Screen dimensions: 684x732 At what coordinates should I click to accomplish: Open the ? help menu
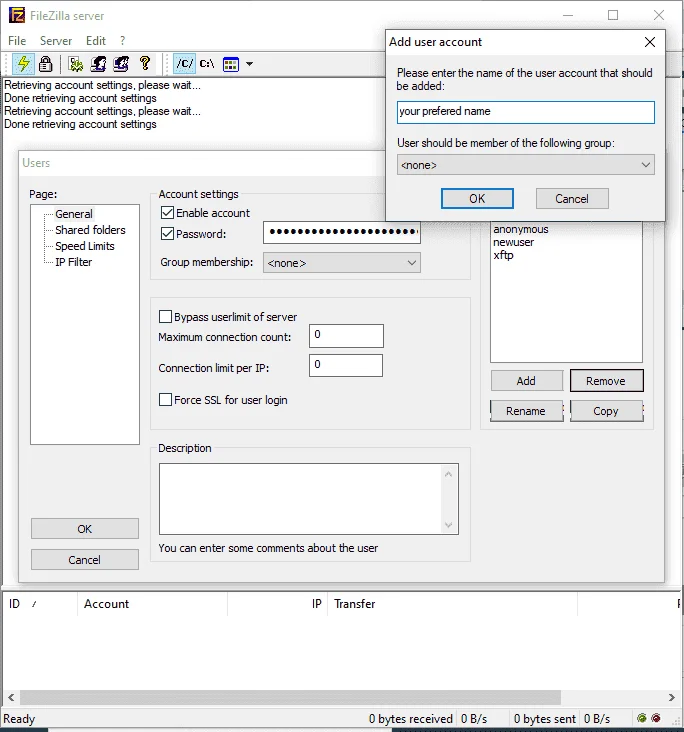click(x=122, y=41)
